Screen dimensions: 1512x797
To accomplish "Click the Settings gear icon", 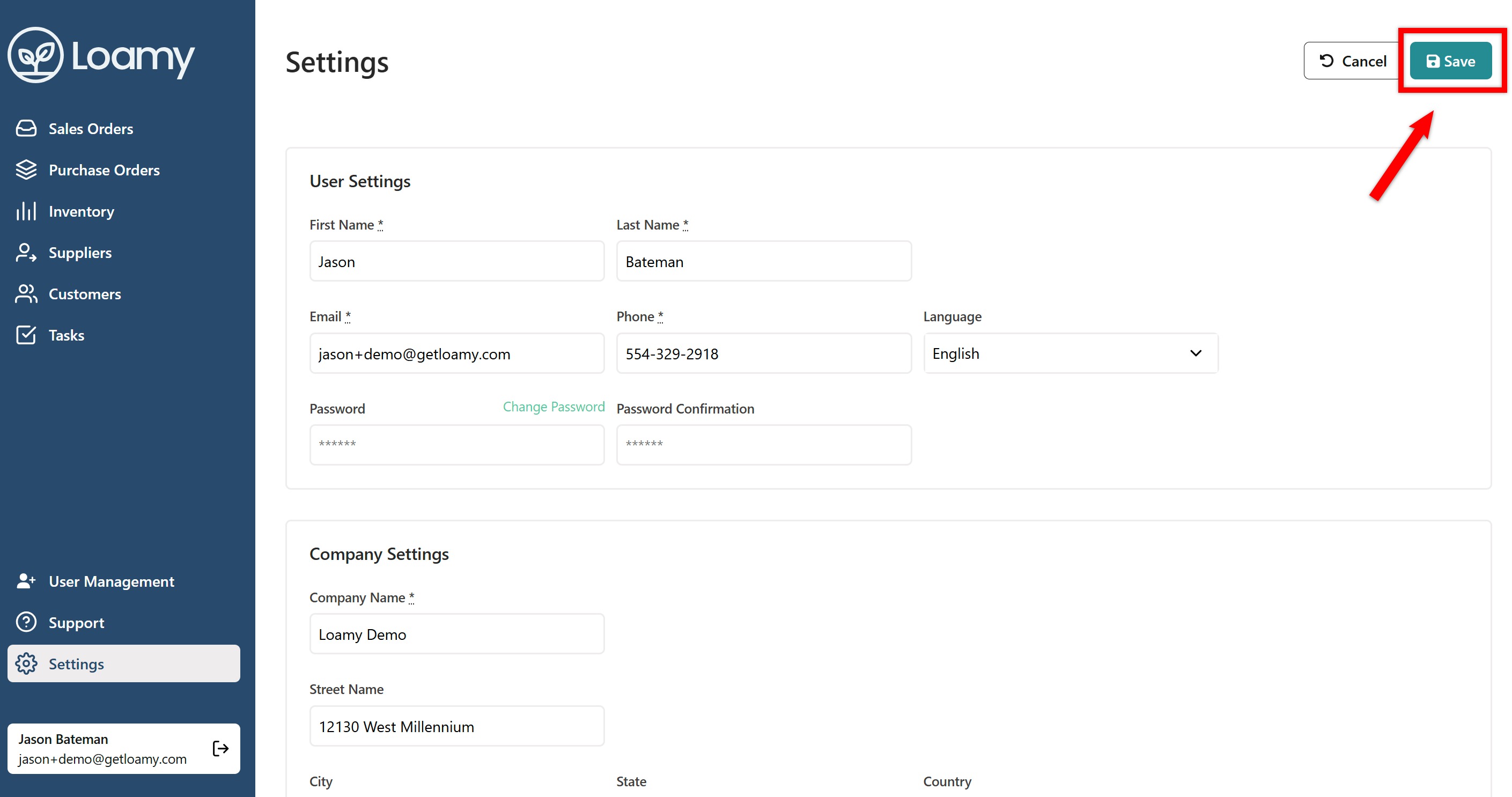I will (x=26, y=664).
